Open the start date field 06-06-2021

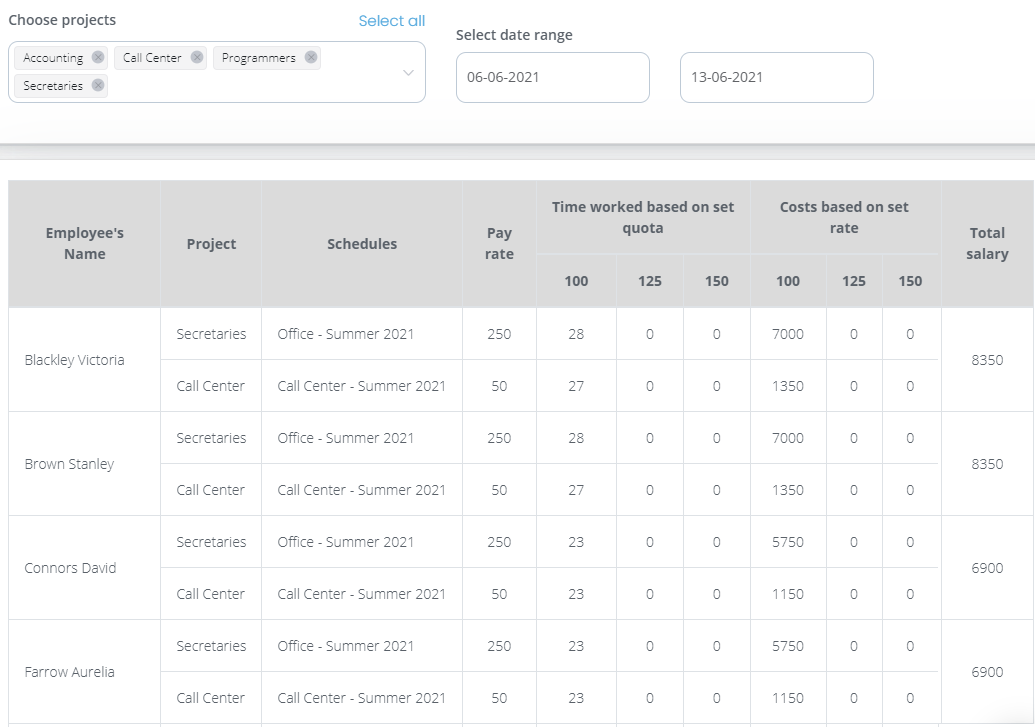552,77
